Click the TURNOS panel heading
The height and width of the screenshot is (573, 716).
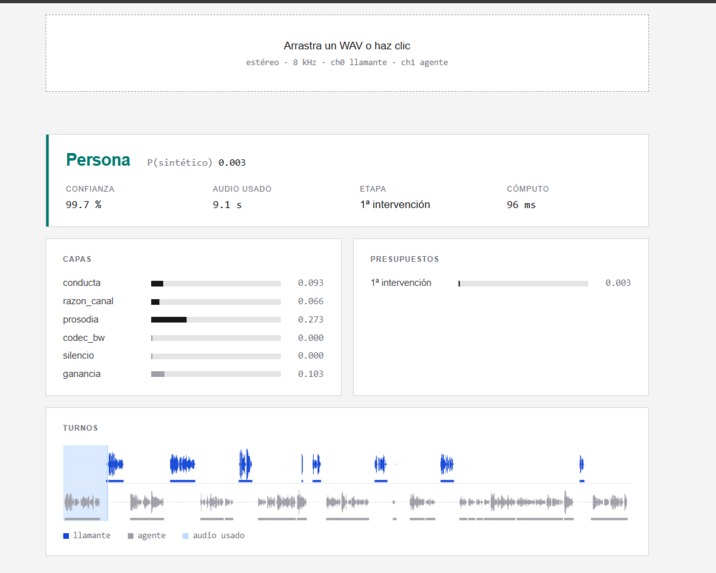[80, 428]
